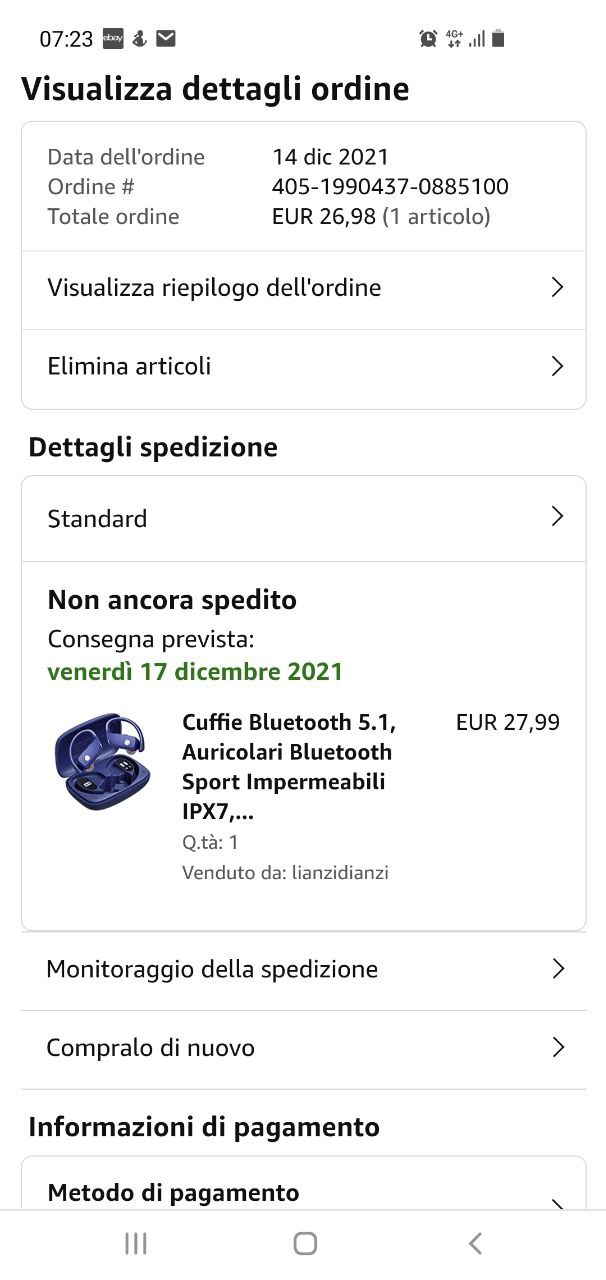Tap the email notification icon in status bar
Viewport: 606px width, 1280px height.
pyautogui.click(x=166, y=39)
